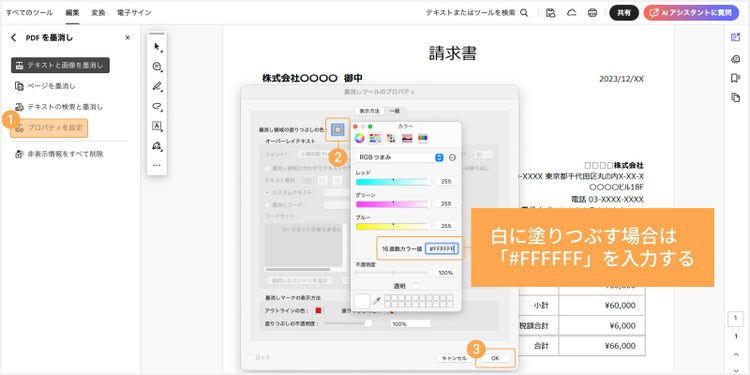This screenshot has height=375, width=750.
Task: Select the color palettes picker mode
Action: 391,138
